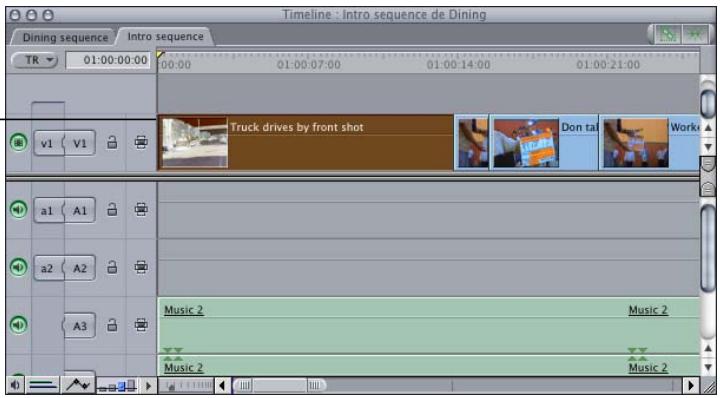720x398 pixels.
Task: Select the Worke clip thumbnail
Action: click(636, 143)
